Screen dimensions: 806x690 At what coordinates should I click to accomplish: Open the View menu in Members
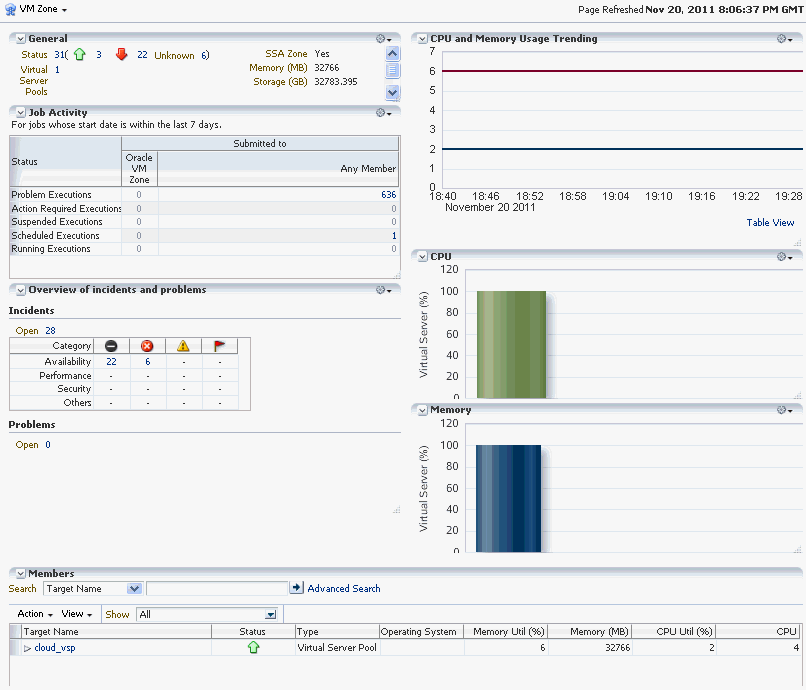(77, 614)
